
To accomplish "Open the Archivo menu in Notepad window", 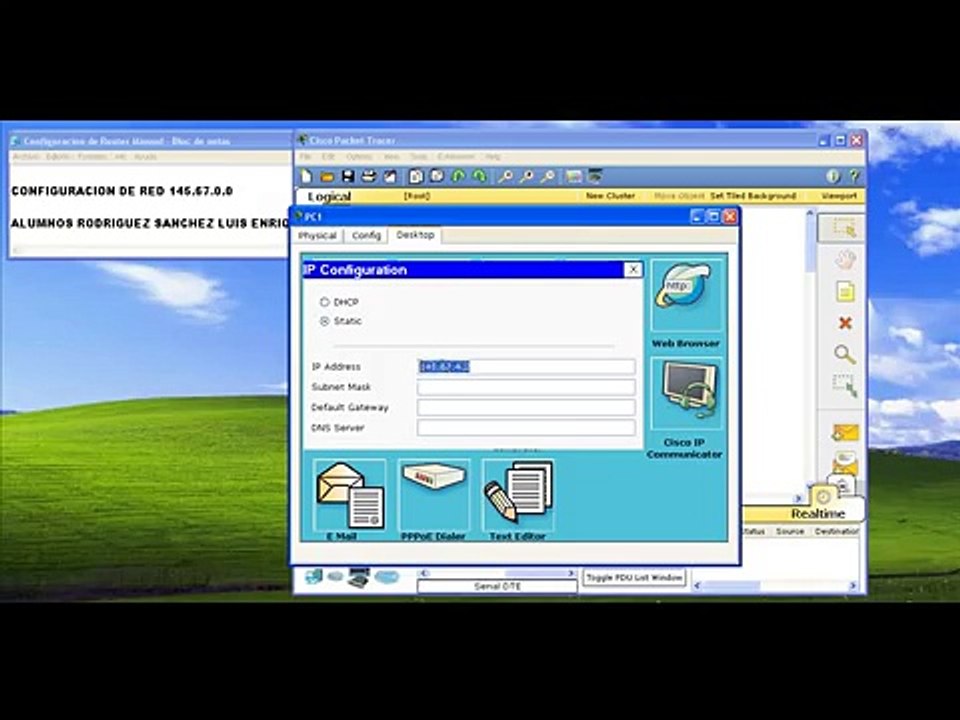I will click(x=26, y=157).
